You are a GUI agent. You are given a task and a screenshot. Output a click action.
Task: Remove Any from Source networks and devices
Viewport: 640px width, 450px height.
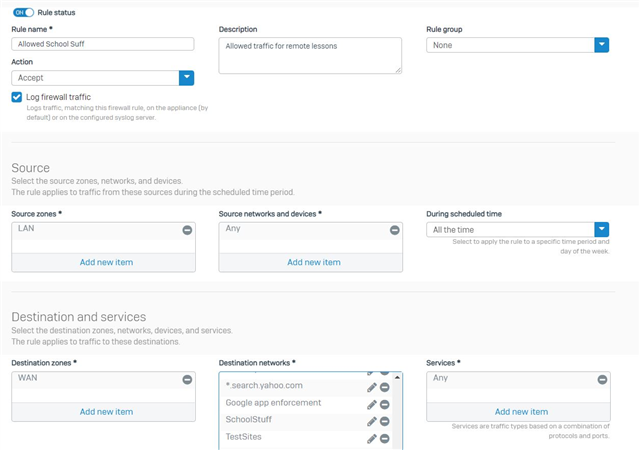pyautogui.click(x=394, y=230)
